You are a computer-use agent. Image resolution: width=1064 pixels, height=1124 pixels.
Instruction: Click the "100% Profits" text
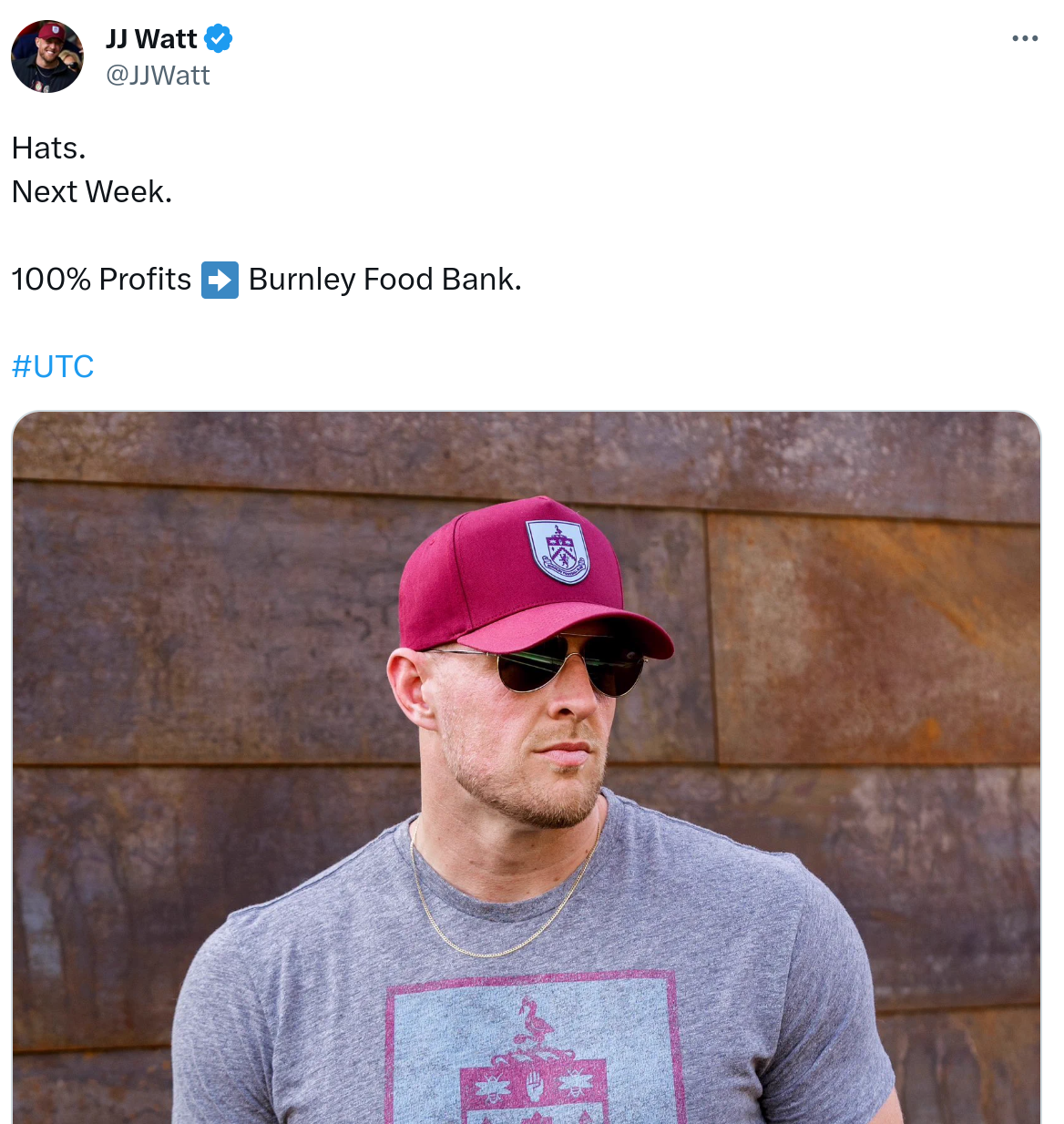coord(101,280)
